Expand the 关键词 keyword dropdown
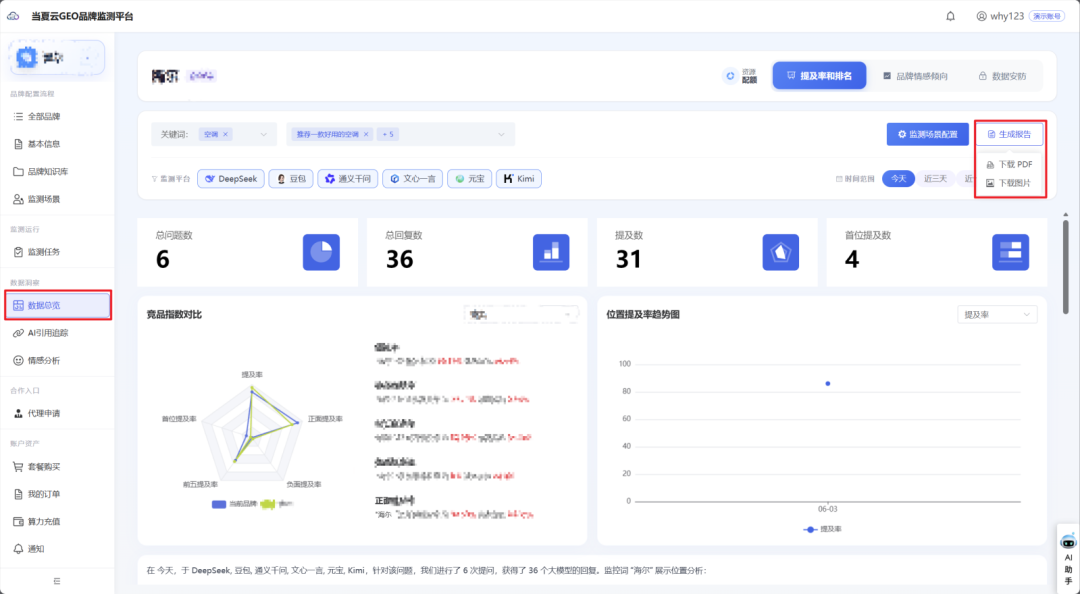 click(x=263, y=134)
